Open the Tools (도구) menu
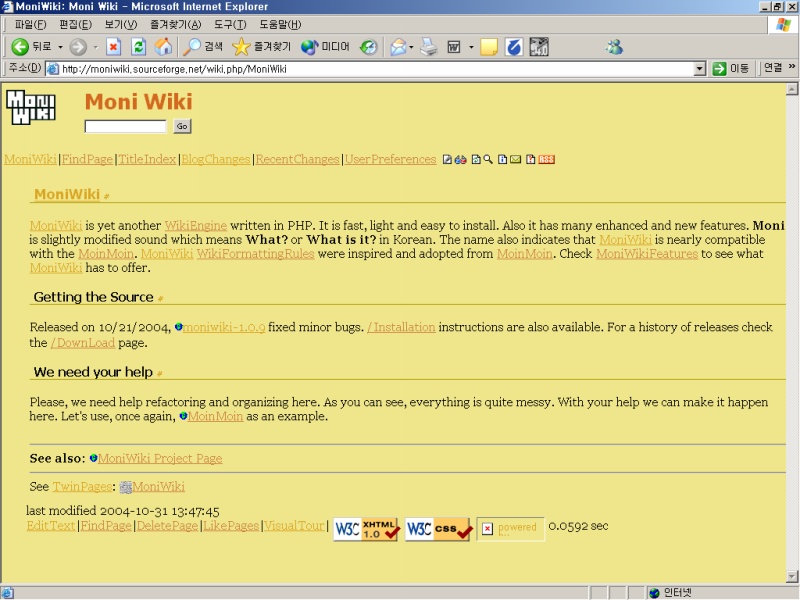 [x=230, y=24]
